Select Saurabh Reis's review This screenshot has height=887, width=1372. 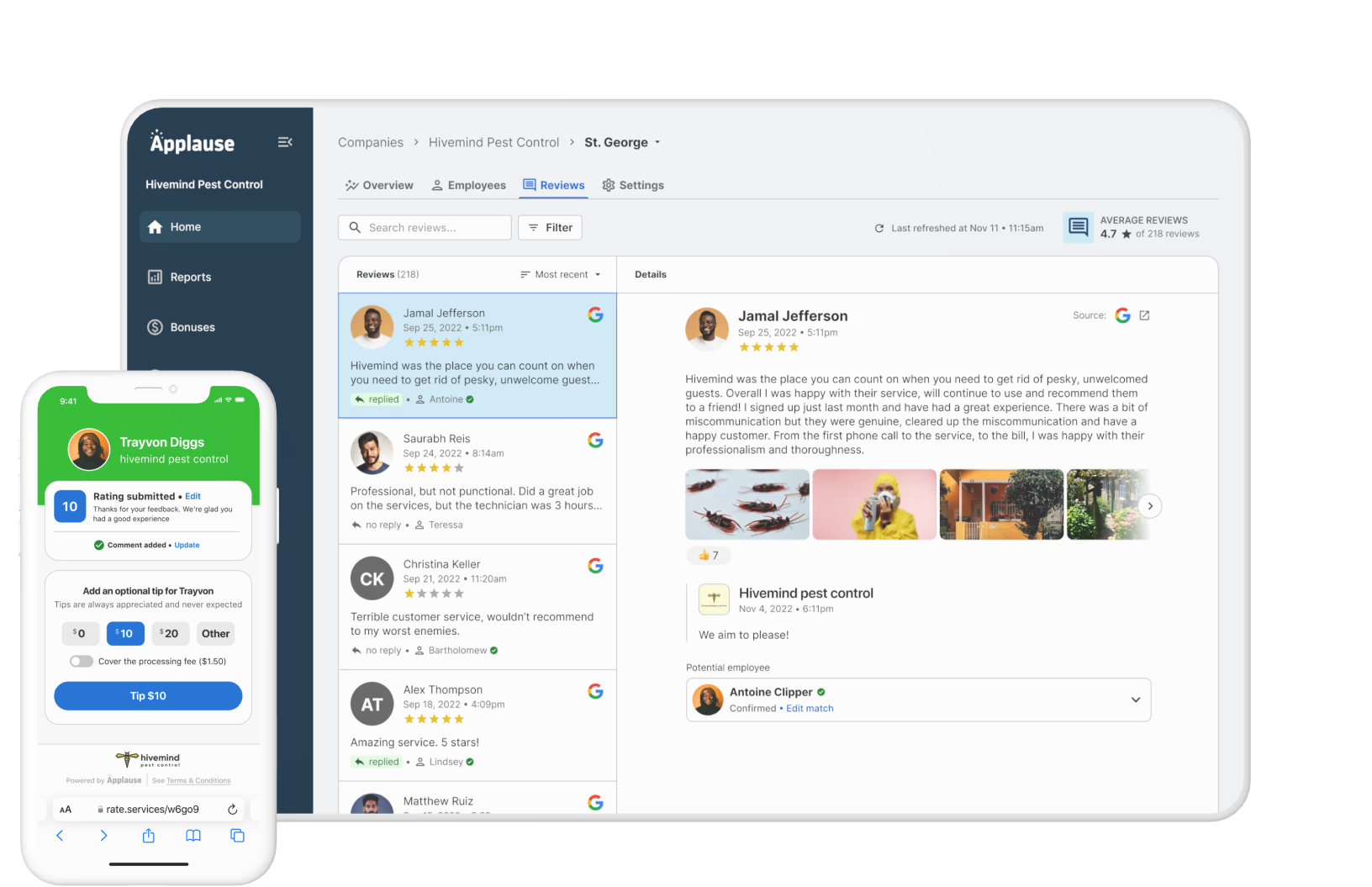(478, 481)
